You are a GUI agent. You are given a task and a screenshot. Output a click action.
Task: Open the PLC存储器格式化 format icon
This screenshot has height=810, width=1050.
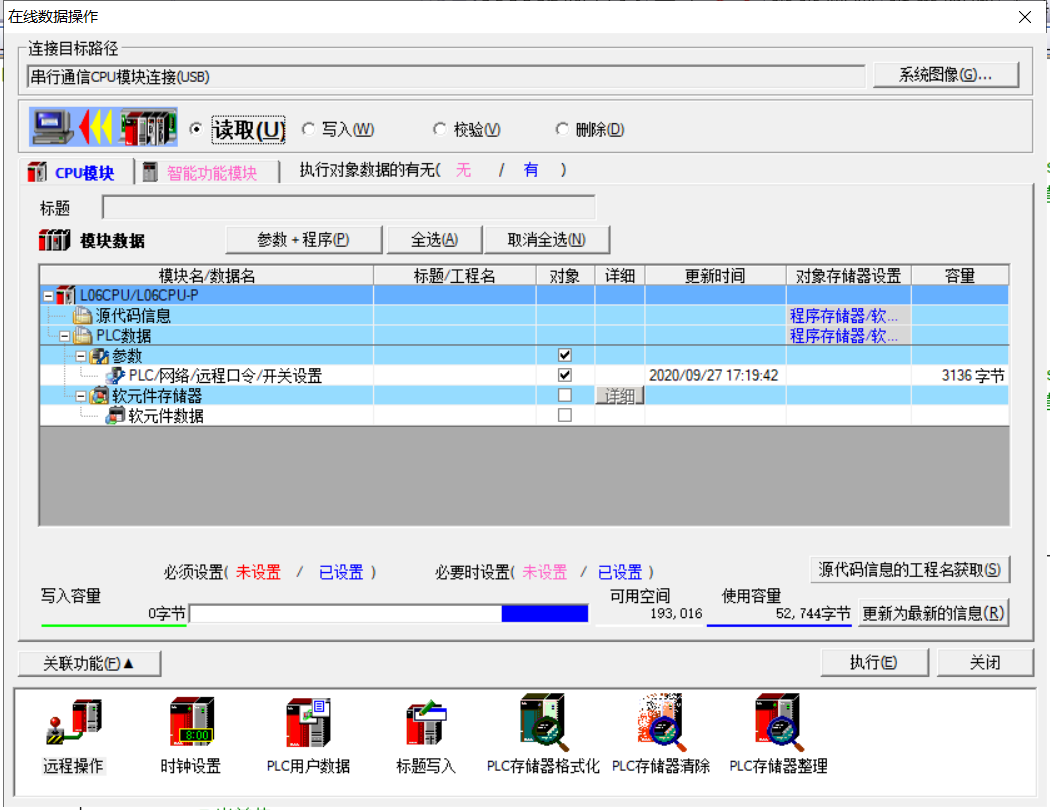point(543,724)
